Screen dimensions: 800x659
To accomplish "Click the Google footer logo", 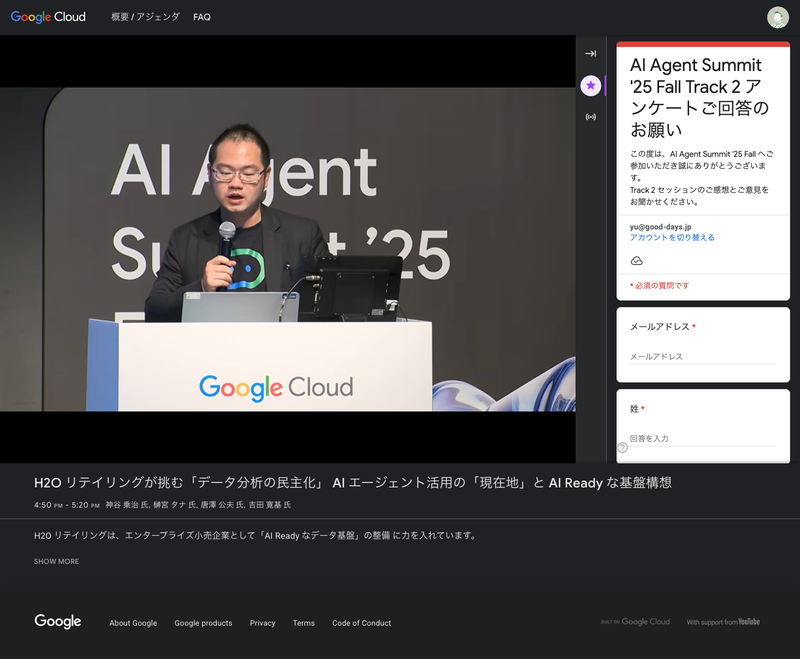I will [x=58, y=621].
